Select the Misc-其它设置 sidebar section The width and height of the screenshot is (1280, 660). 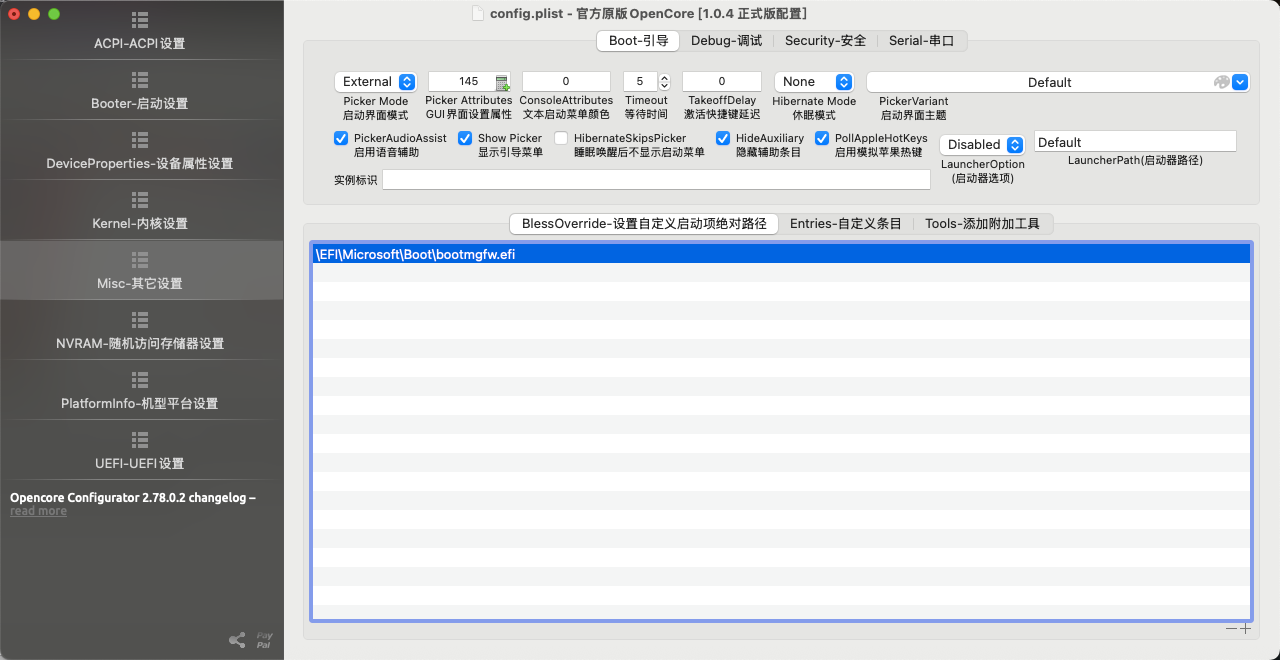140,271
